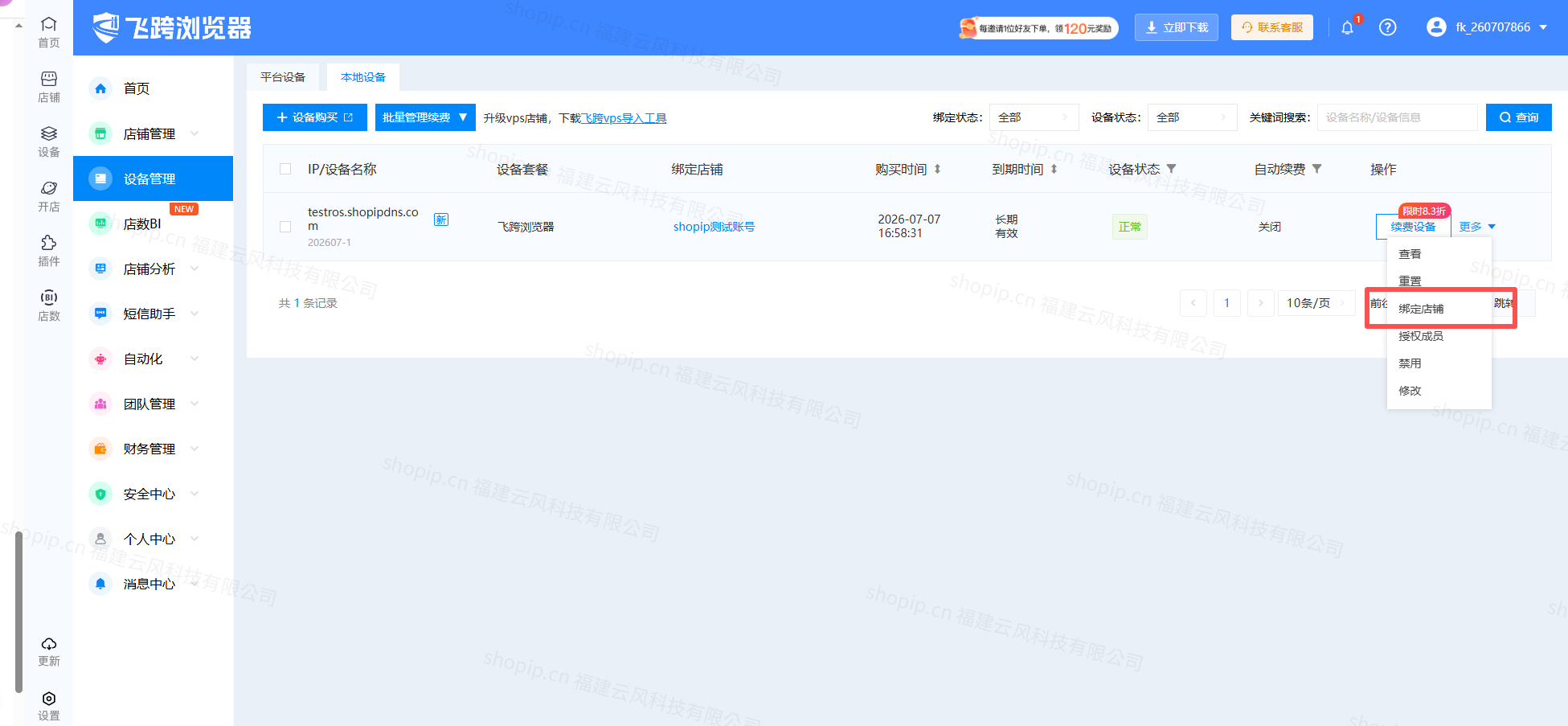This screenshot has height=726, width=1568.
Task: Click the 店数BI sidebar icon
Action: tap(100, 224)
